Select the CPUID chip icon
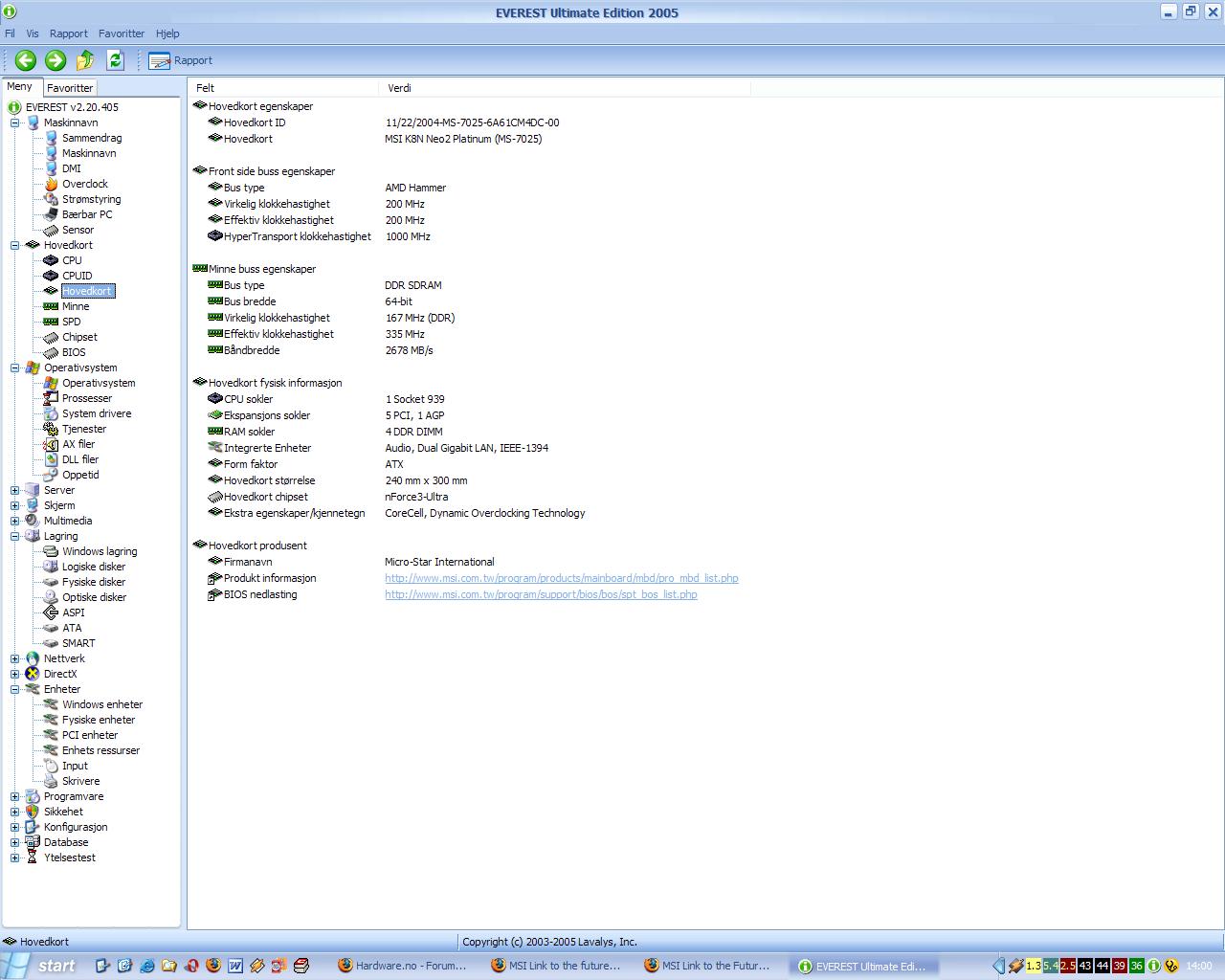 52,276
